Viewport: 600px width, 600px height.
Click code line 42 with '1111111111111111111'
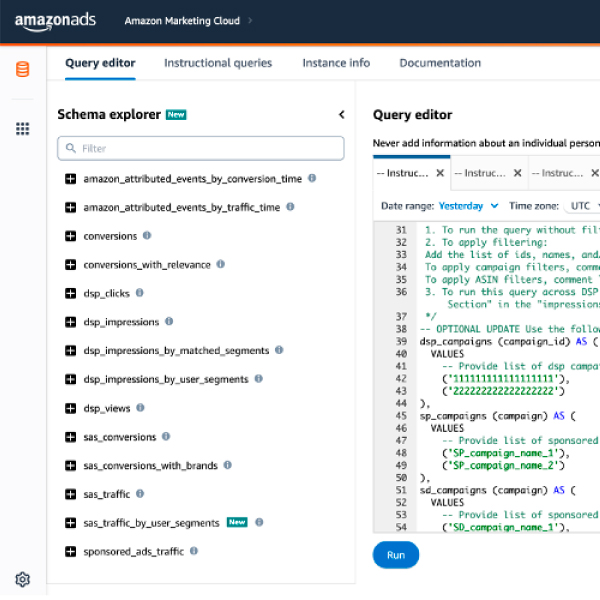506,379
